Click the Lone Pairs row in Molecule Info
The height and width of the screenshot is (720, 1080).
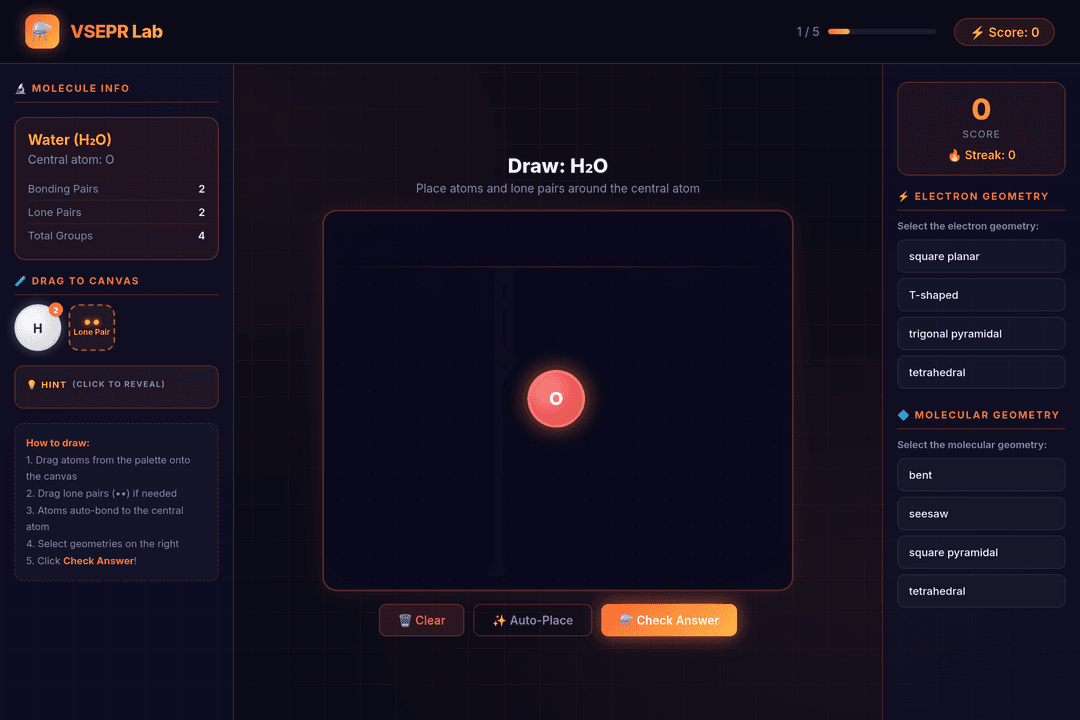pyautogui.click(x=116, y=212)
